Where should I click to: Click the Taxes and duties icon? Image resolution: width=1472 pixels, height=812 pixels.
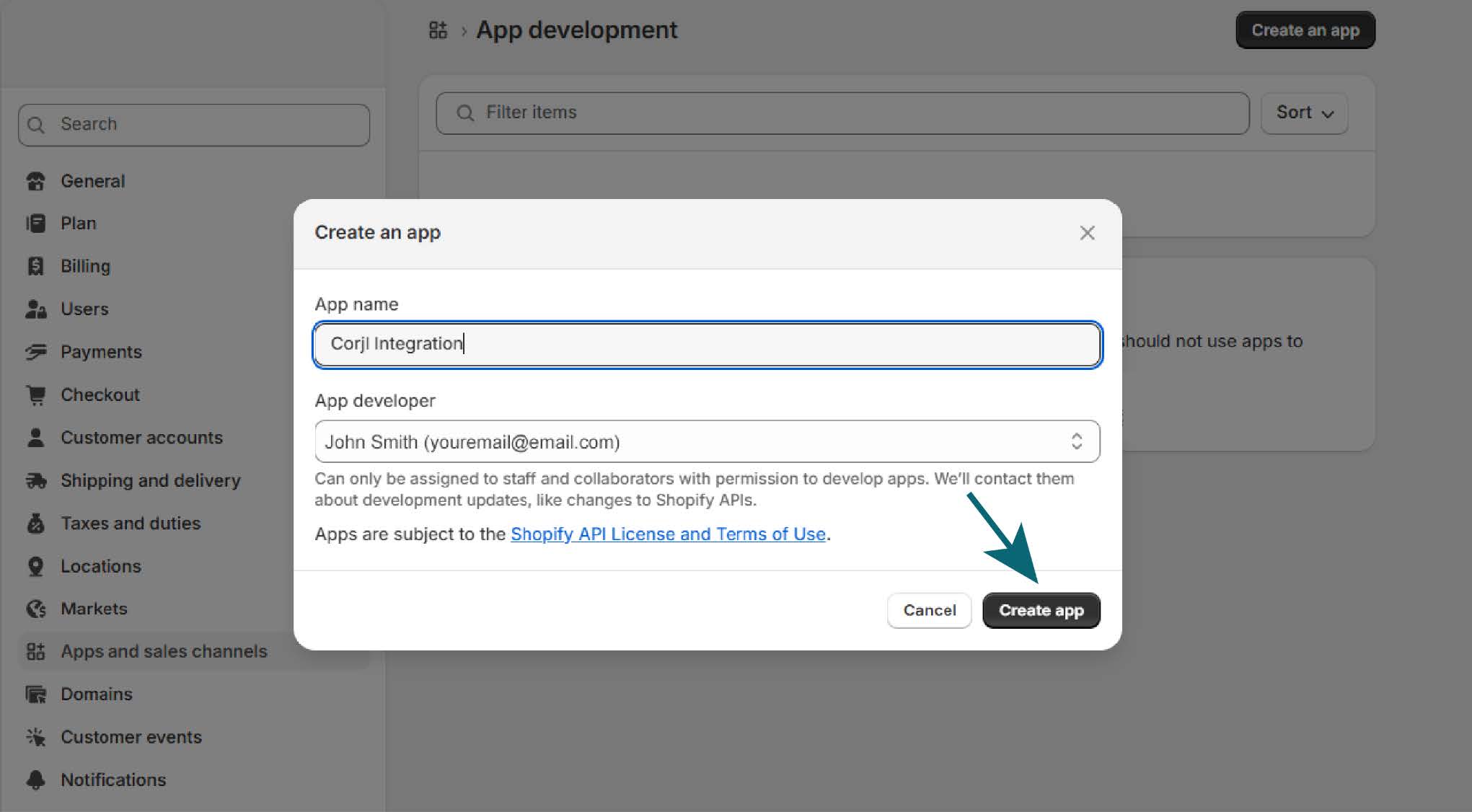click(35, 524)
